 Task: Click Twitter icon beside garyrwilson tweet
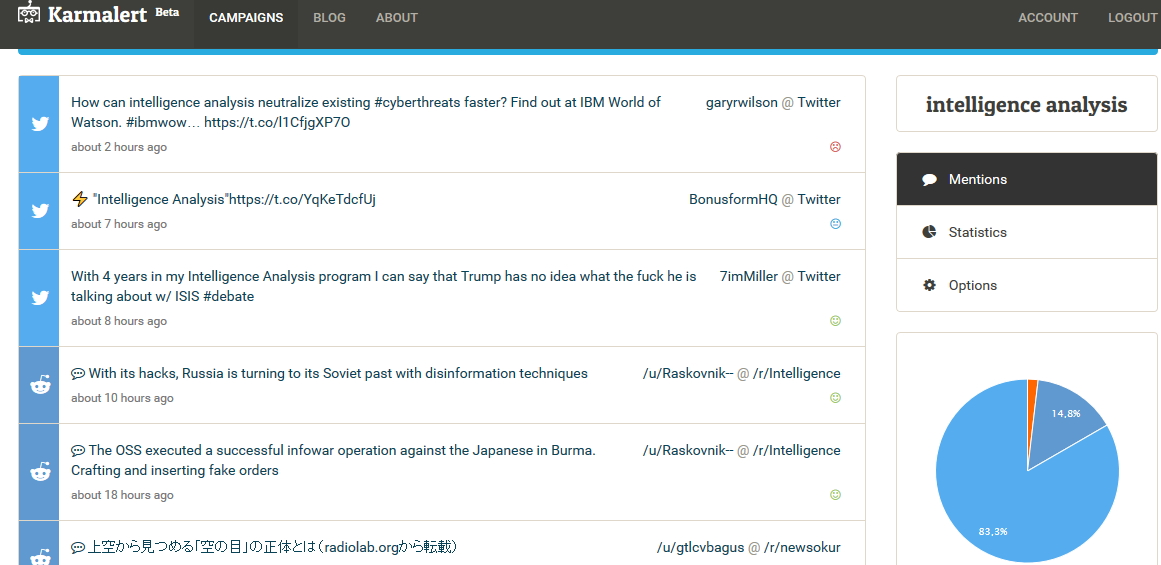40,124
